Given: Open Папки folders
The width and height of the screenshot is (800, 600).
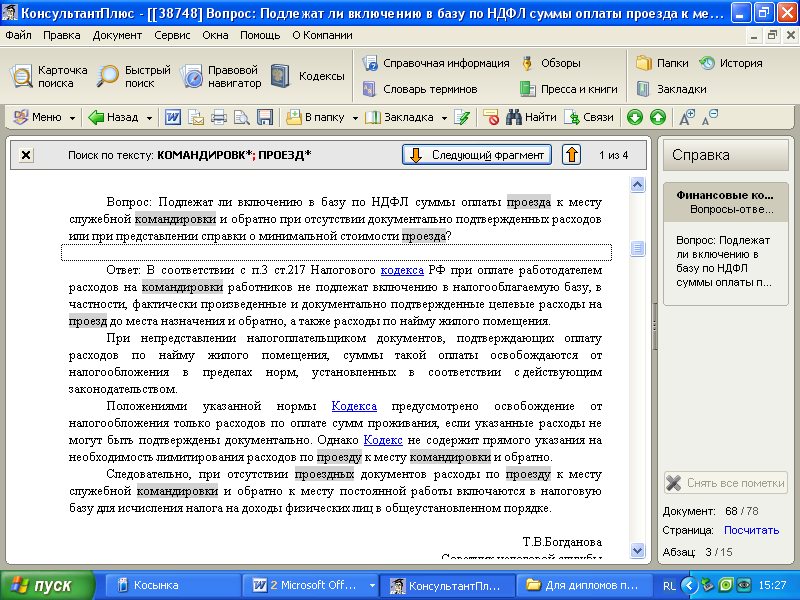Looking at the screenshot, I should (662, 63).
